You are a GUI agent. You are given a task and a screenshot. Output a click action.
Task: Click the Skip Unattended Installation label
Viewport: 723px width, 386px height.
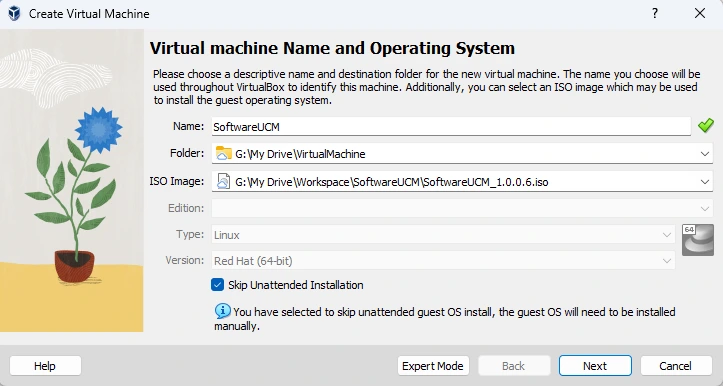[296, 285]
